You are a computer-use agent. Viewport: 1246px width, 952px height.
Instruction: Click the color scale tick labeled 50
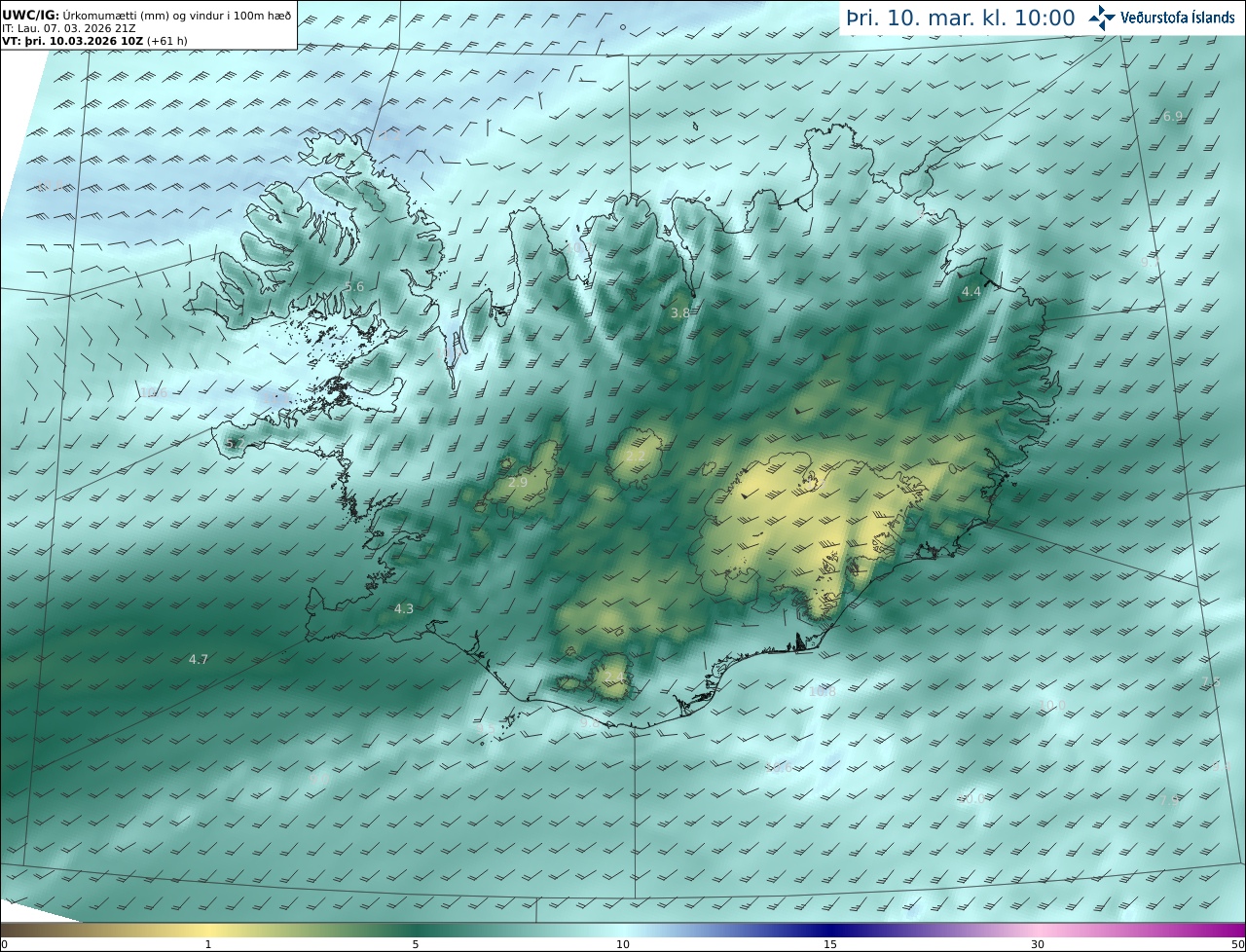click(x=1238, y=944)
